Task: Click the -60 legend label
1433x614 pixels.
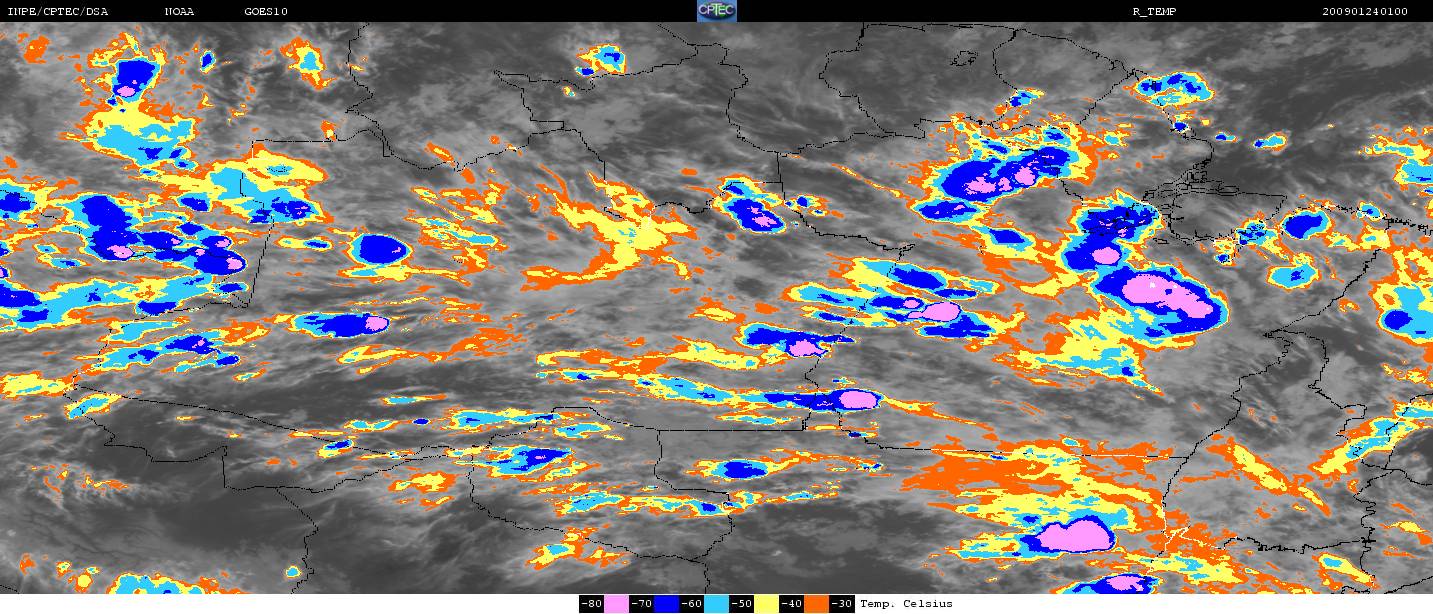Action: pyautogui.click(x=691, y=604)
